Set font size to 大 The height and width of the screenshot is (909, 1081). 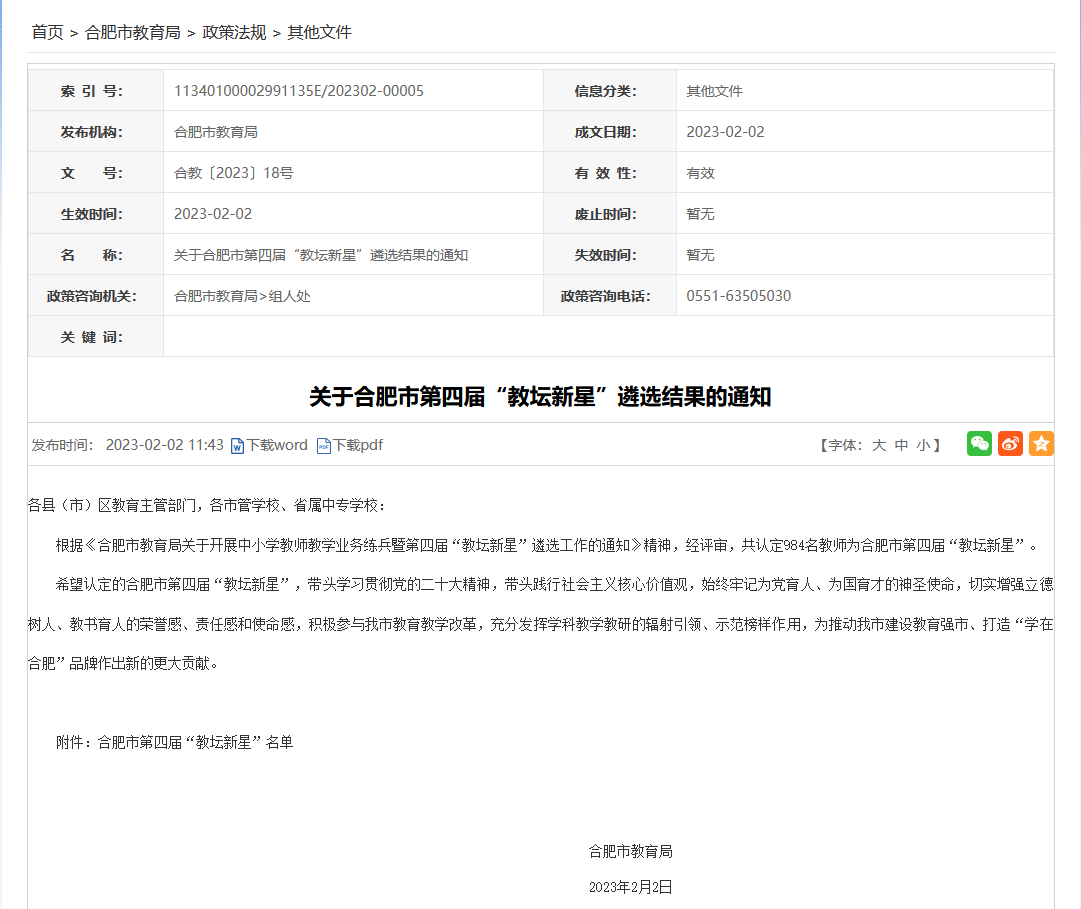[878, 445]
